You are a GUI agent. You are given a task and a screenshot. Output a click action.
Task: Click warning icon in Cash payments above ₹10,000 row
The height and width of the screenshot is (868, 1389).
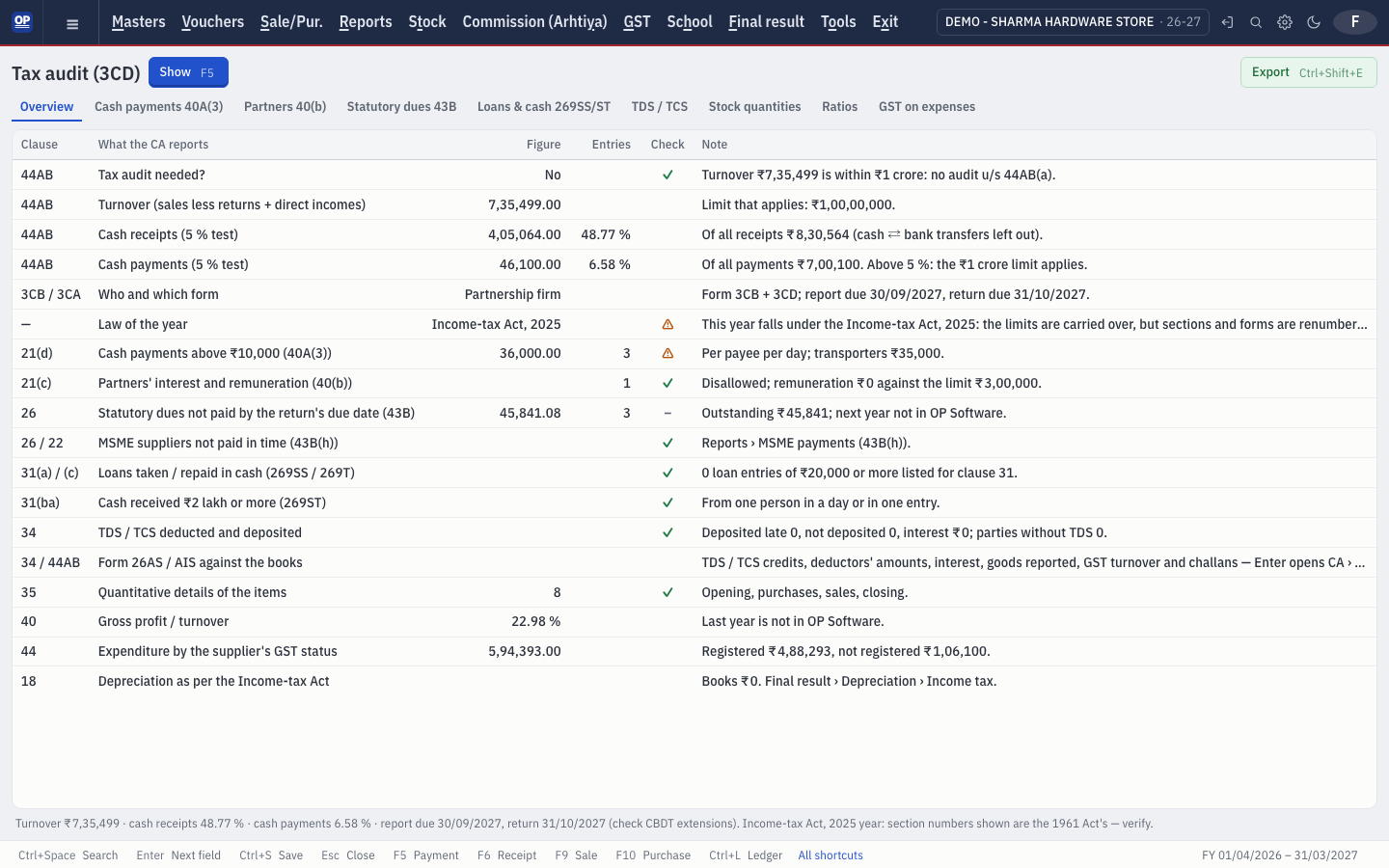(x=667, y=354)
